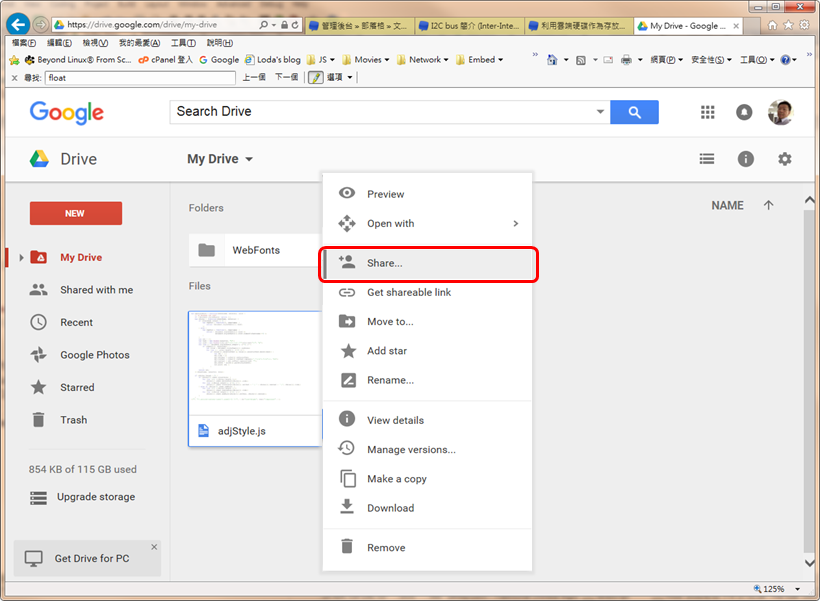Select the WebFonts folder
This screenshot has height=601, width=820.
tap(255, 250)
